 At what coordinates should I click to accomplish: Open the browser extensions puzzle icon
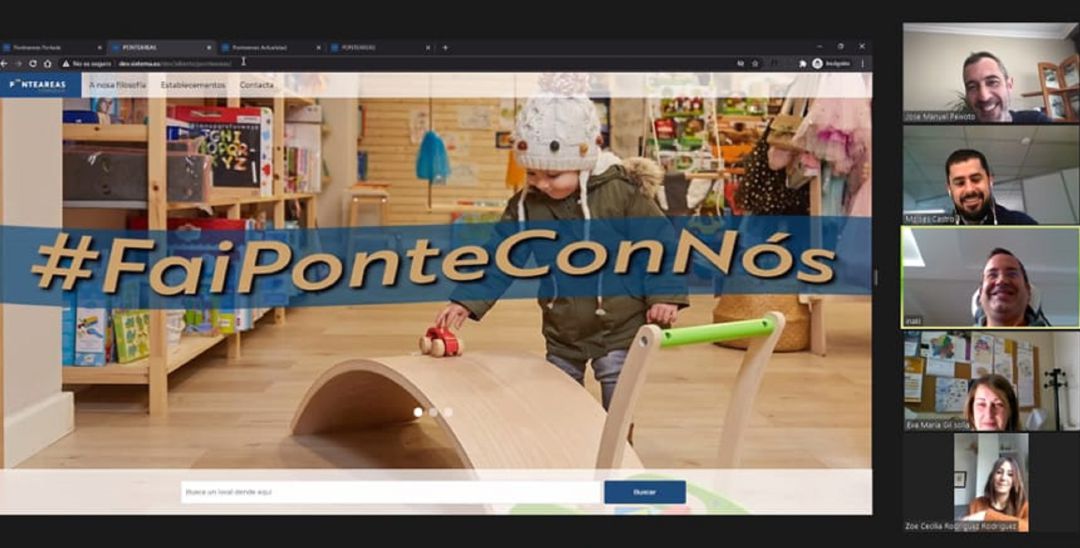pyautogui.click(x=802, y=63)
